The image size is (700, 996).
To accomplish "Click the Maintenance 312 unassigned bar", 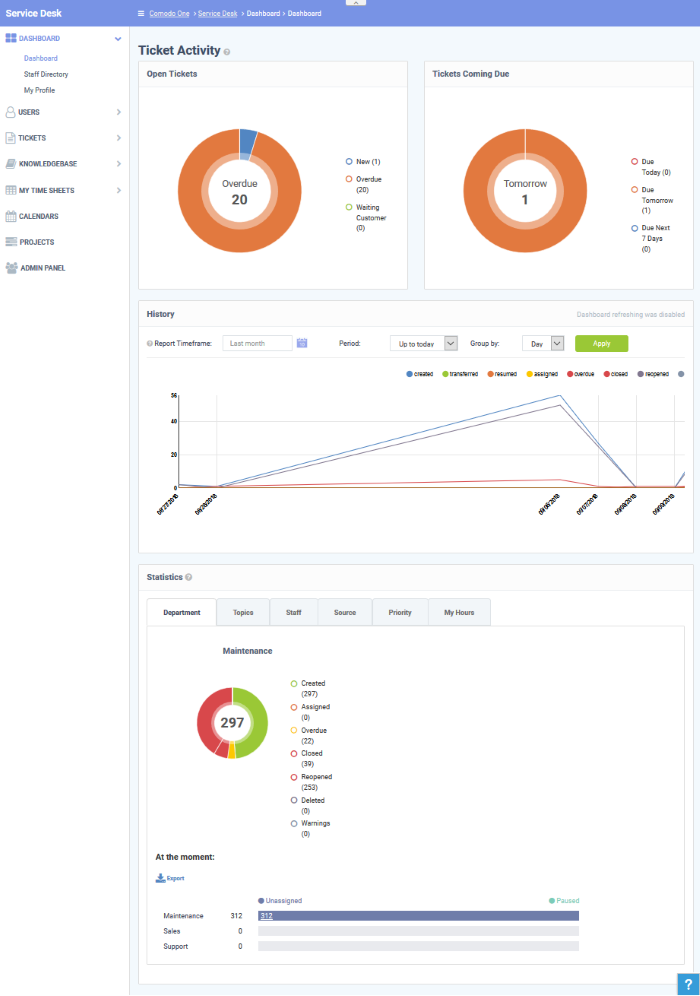I will point(419,916).
